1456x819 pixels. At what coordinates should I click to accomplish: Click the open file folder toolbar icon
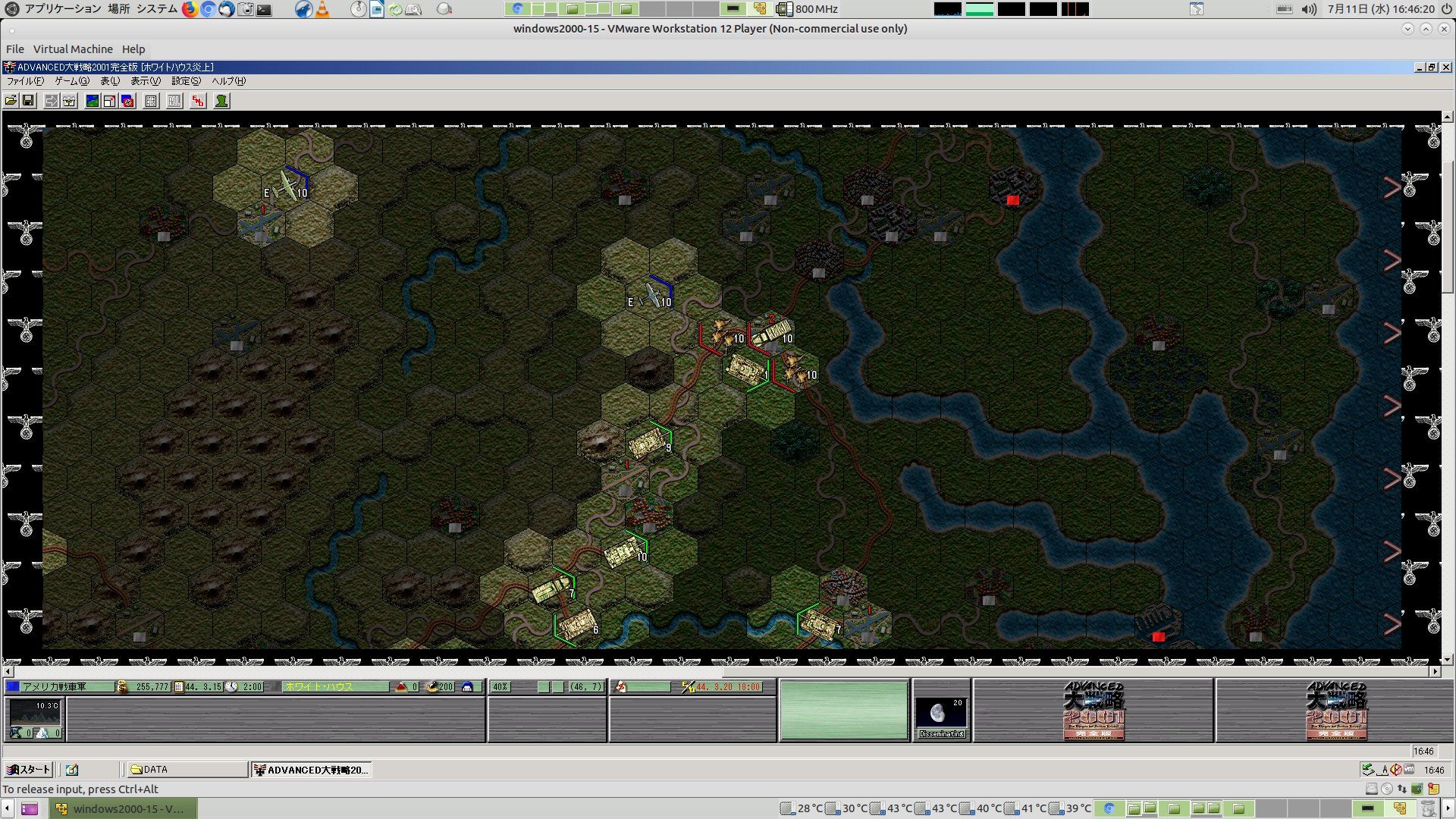(11, 101)
